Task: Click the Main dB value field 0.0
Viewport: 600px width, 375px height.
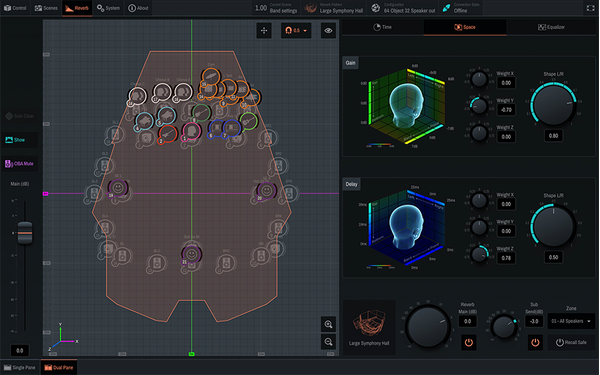Action: pyautogui.click(x=20, y=350)
